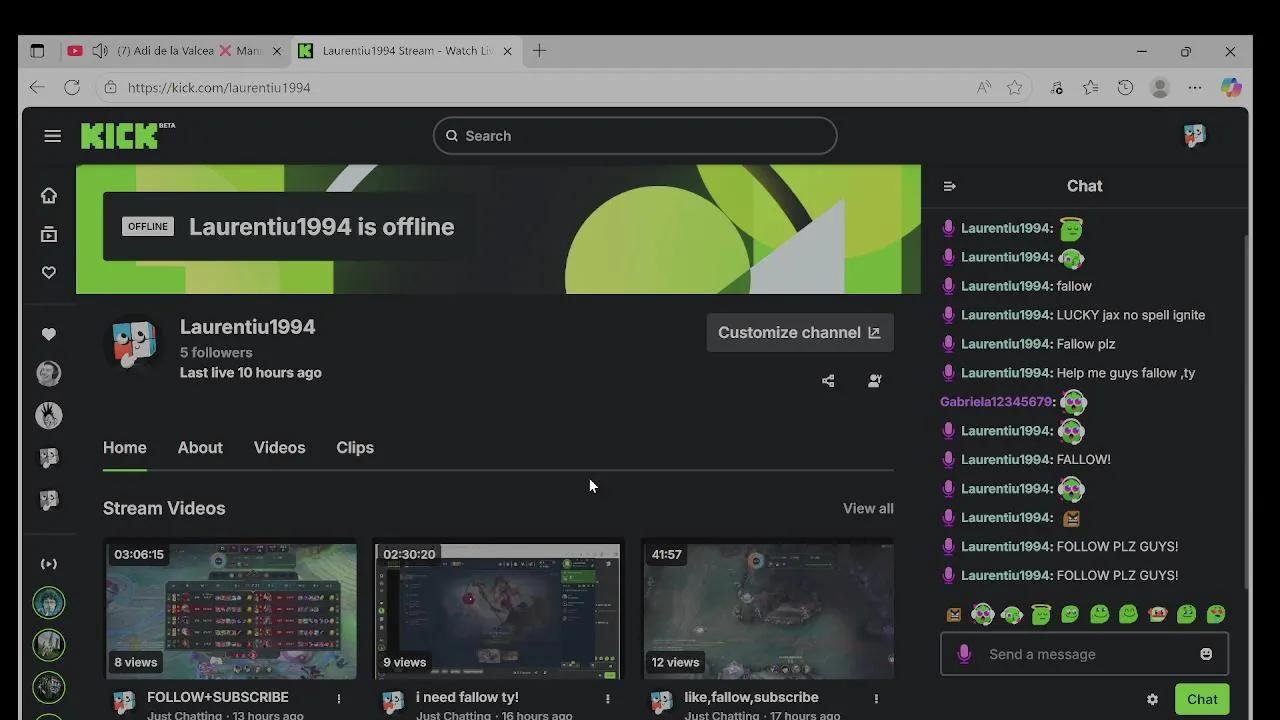Image resolution: width=1280 pixels, height=720 pixels.
Task: Click View all stream videos
Action: pyautogui.click(x=868, y=509)
